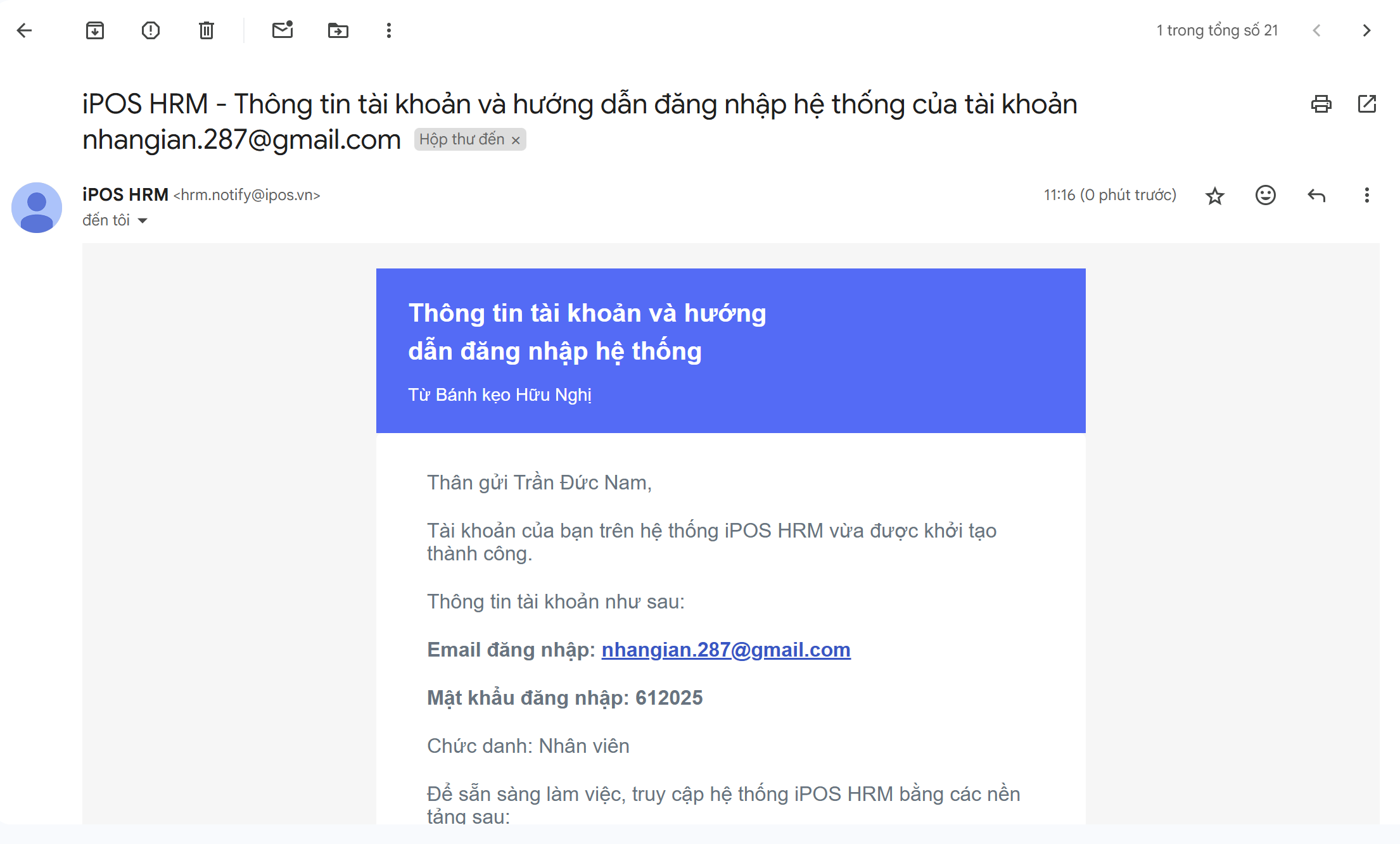Image resolution: width=1400 pixels, height=844 pixels.
Task: Open the message's more options menu
Action: coord(1367,195)
